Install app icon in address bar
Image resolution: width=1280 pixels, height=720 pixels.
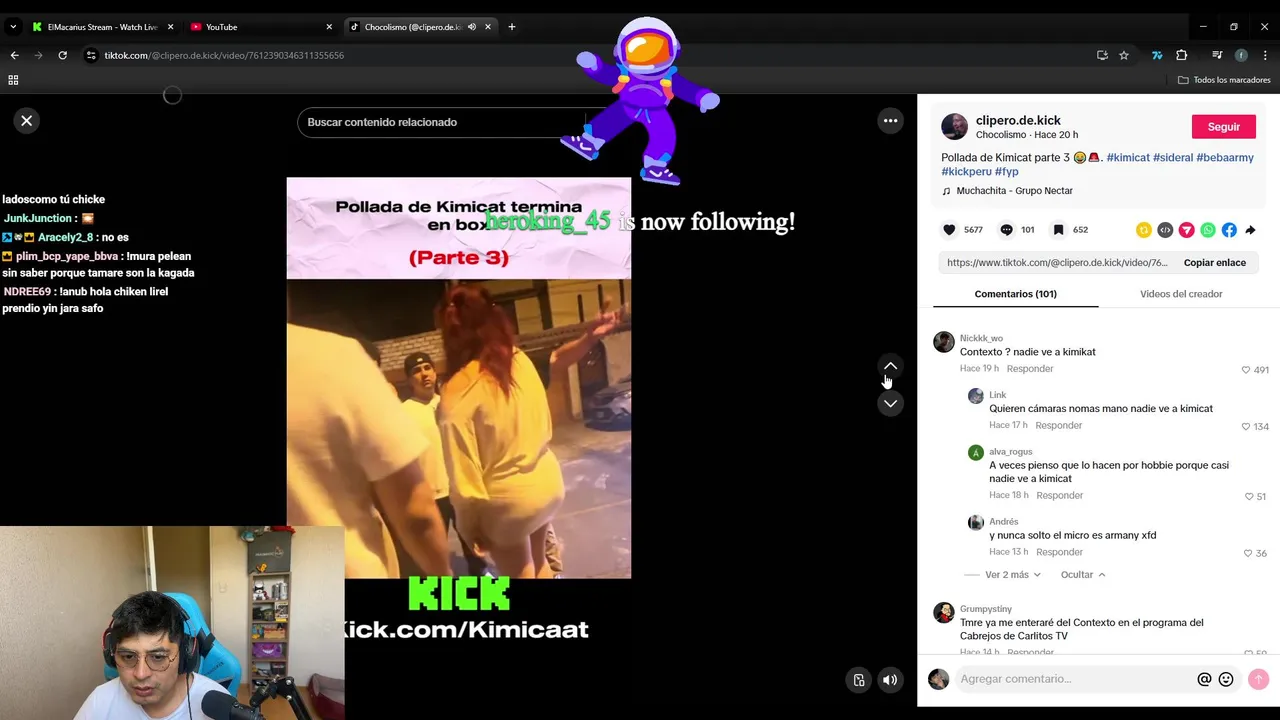[x=1102, y=55]
